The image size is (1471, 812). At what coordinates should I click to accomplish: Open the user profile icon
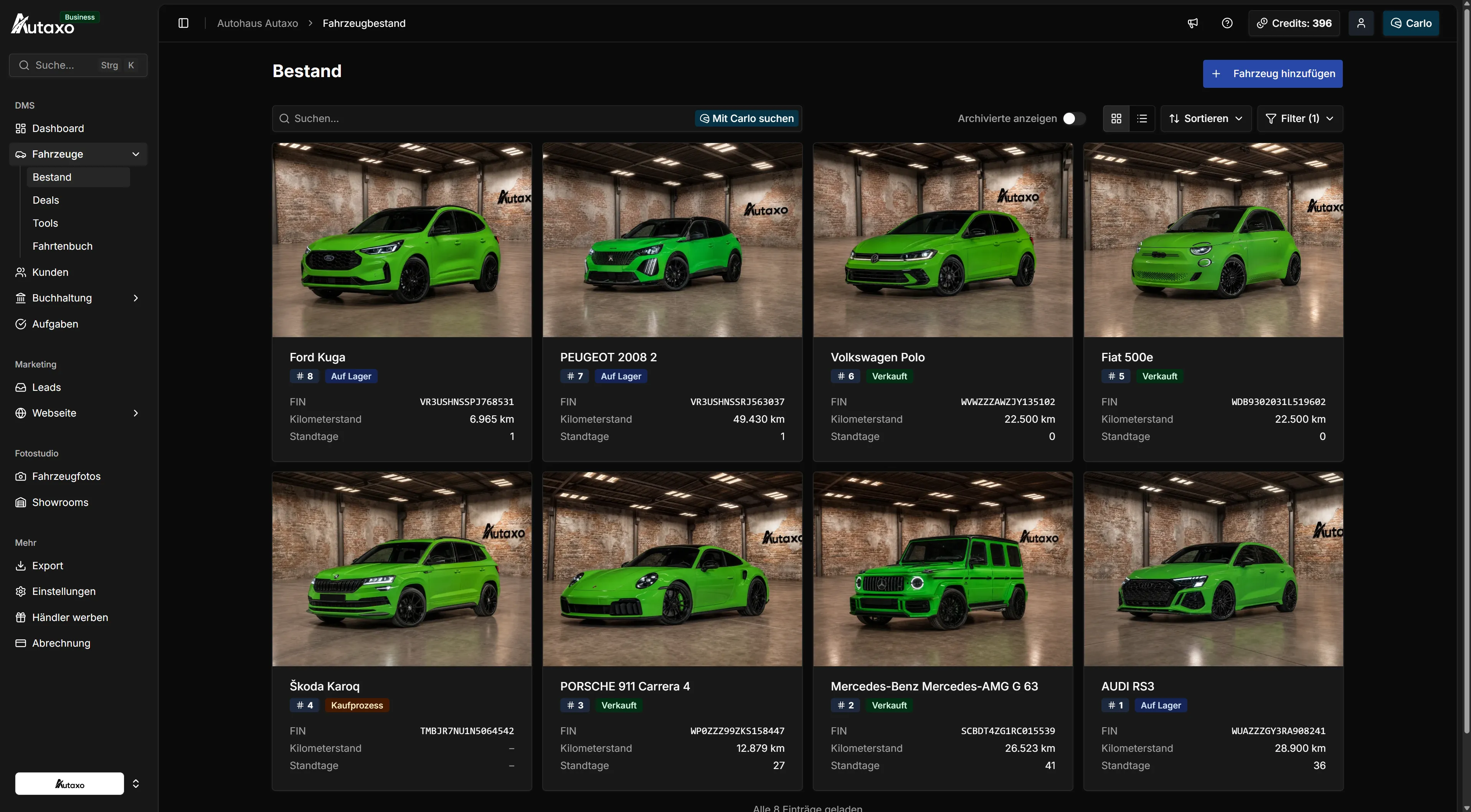tap(1361, 23)
